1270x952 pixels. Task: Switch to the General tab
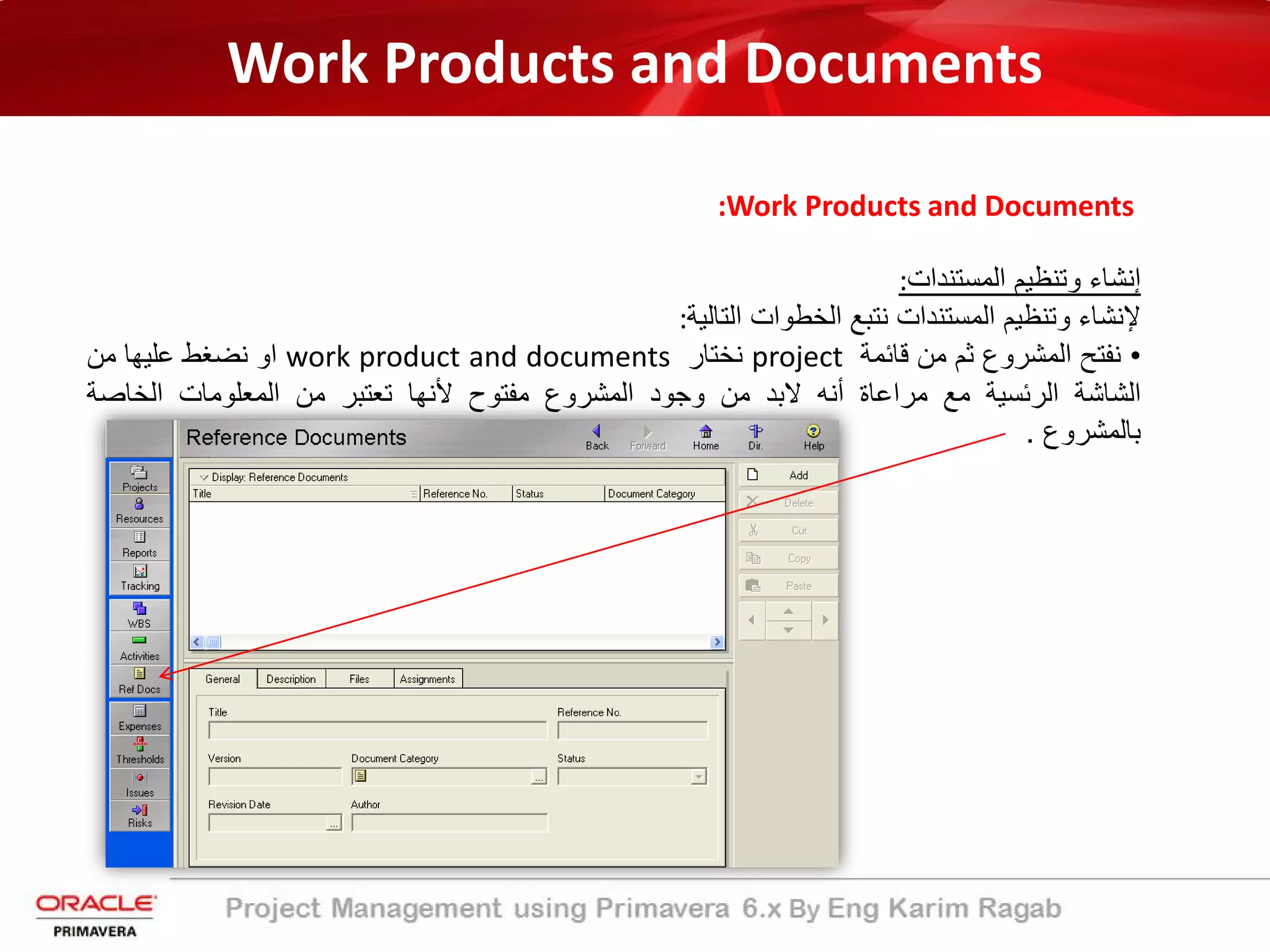click(223, 679)
